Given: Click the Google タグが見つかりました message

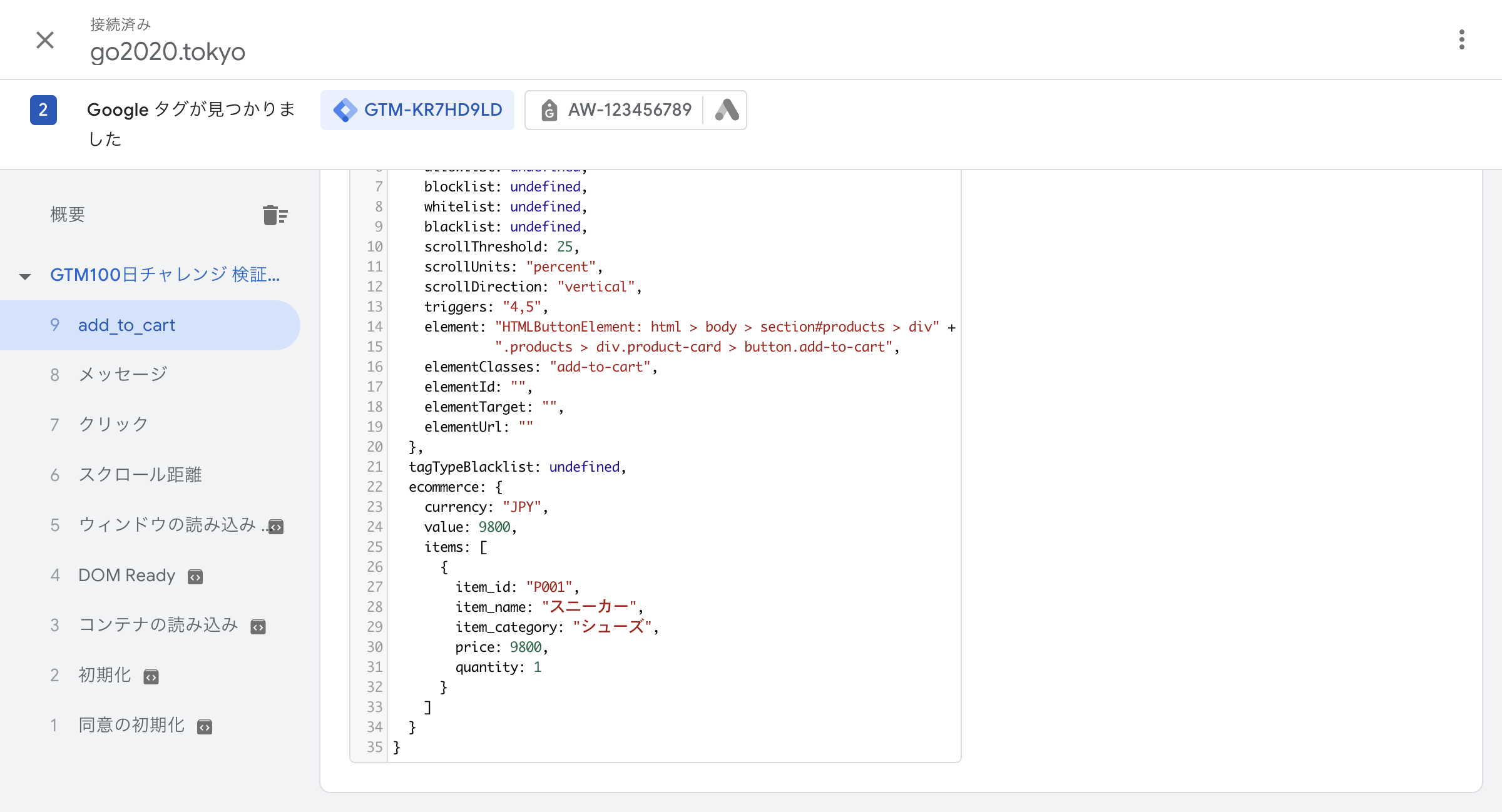Looking at the screenshot, I should pos(191,124).
